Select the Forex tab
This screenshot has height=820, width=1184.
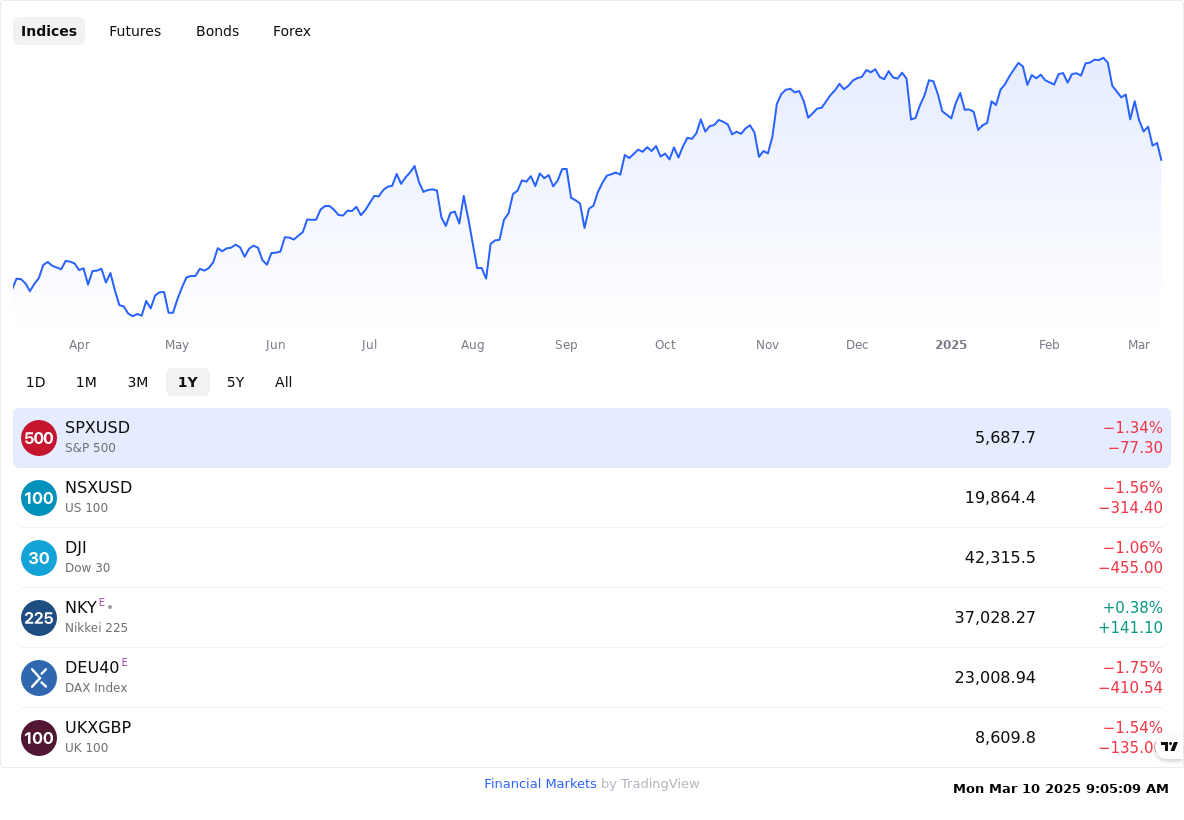pyautogui.click(x=291, y=31)
